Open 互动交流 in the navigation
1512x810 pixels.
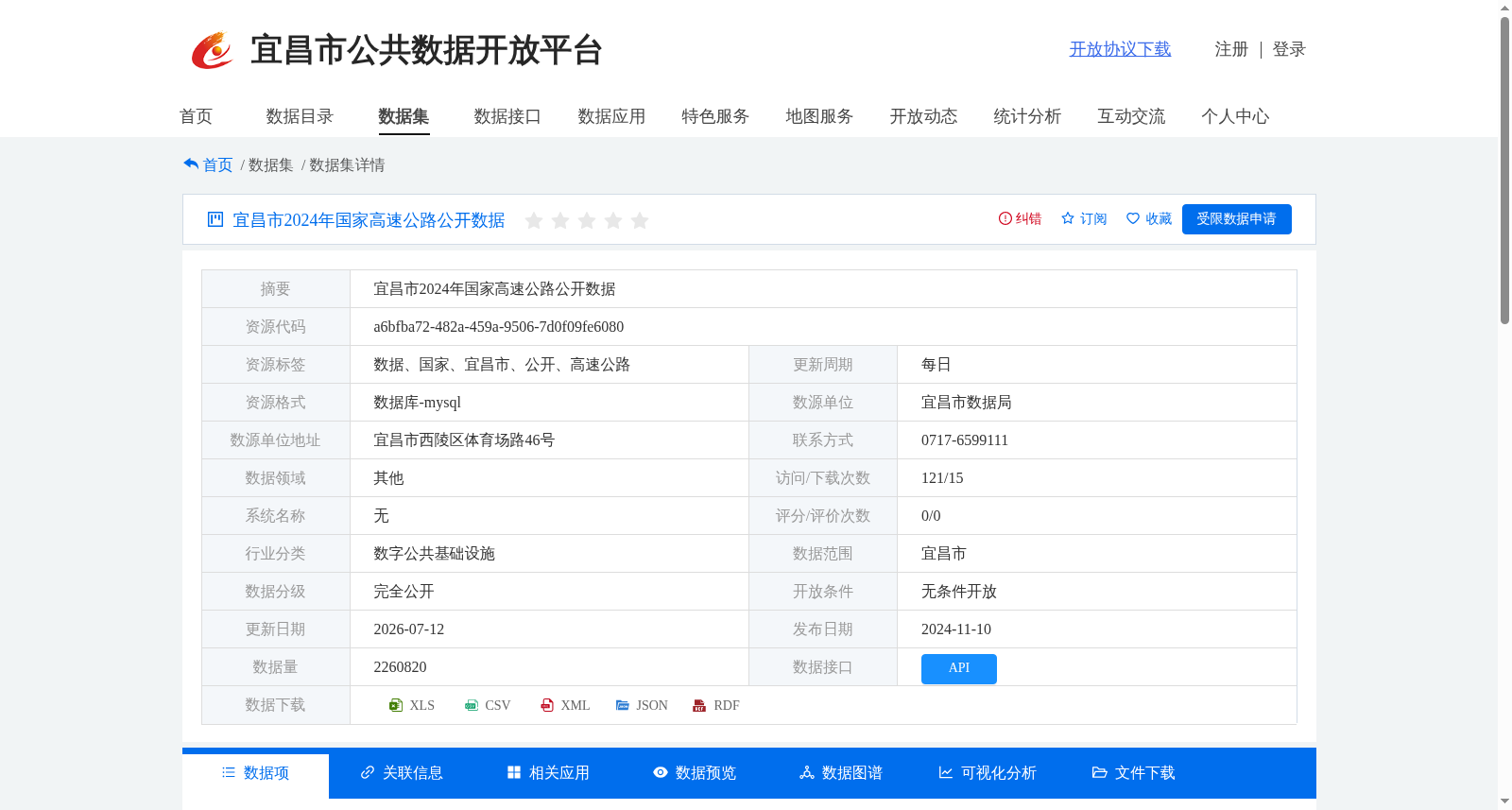click(1131, 116)
